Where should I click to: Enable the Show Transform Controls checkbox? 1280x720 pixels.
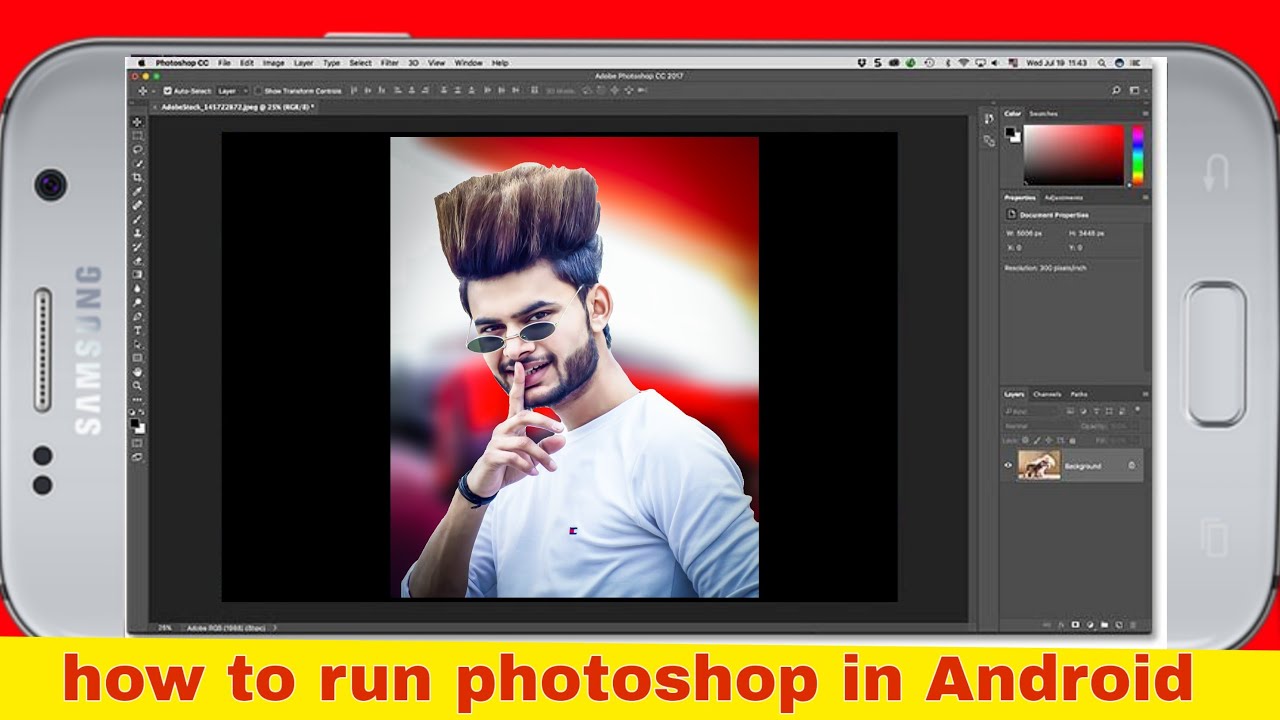coord(258,90)
